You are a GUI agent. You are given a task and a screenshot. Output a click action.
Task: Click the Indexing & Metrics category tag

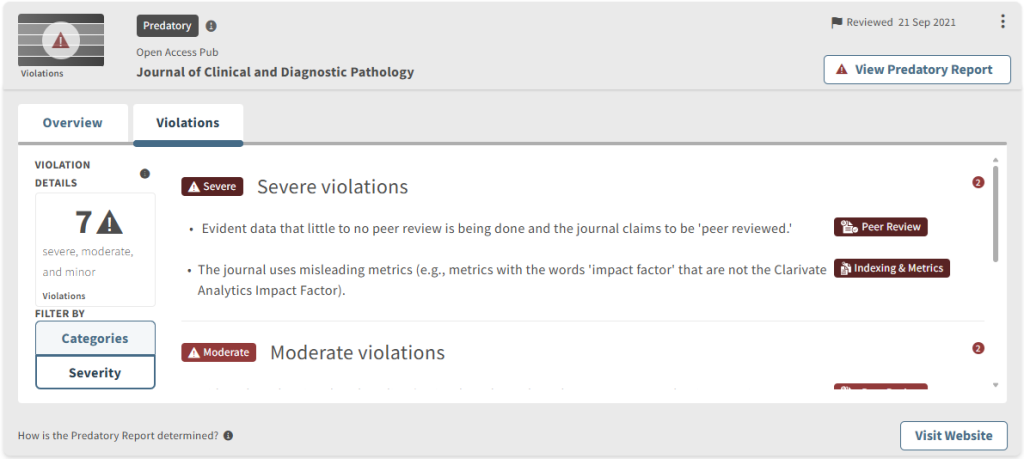(x=891, y=268)
